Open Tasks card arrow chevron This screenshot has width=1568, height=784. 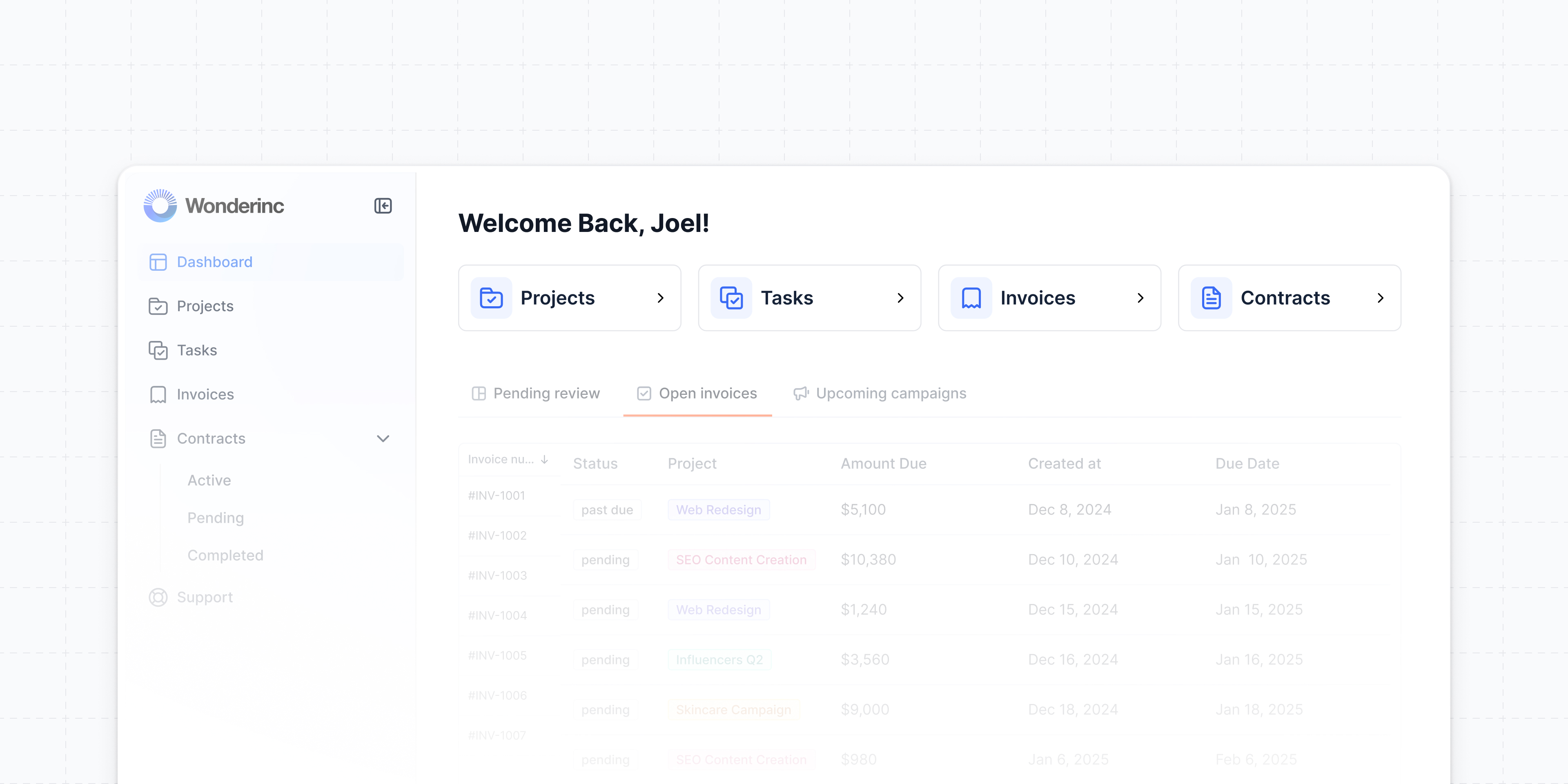[900, 298]
